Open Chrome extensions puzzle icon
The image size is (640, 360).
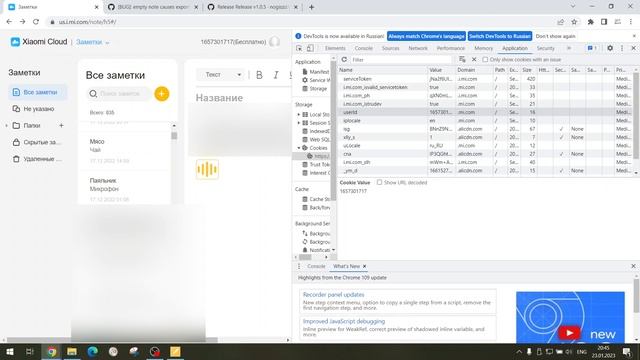pos(590,22)
